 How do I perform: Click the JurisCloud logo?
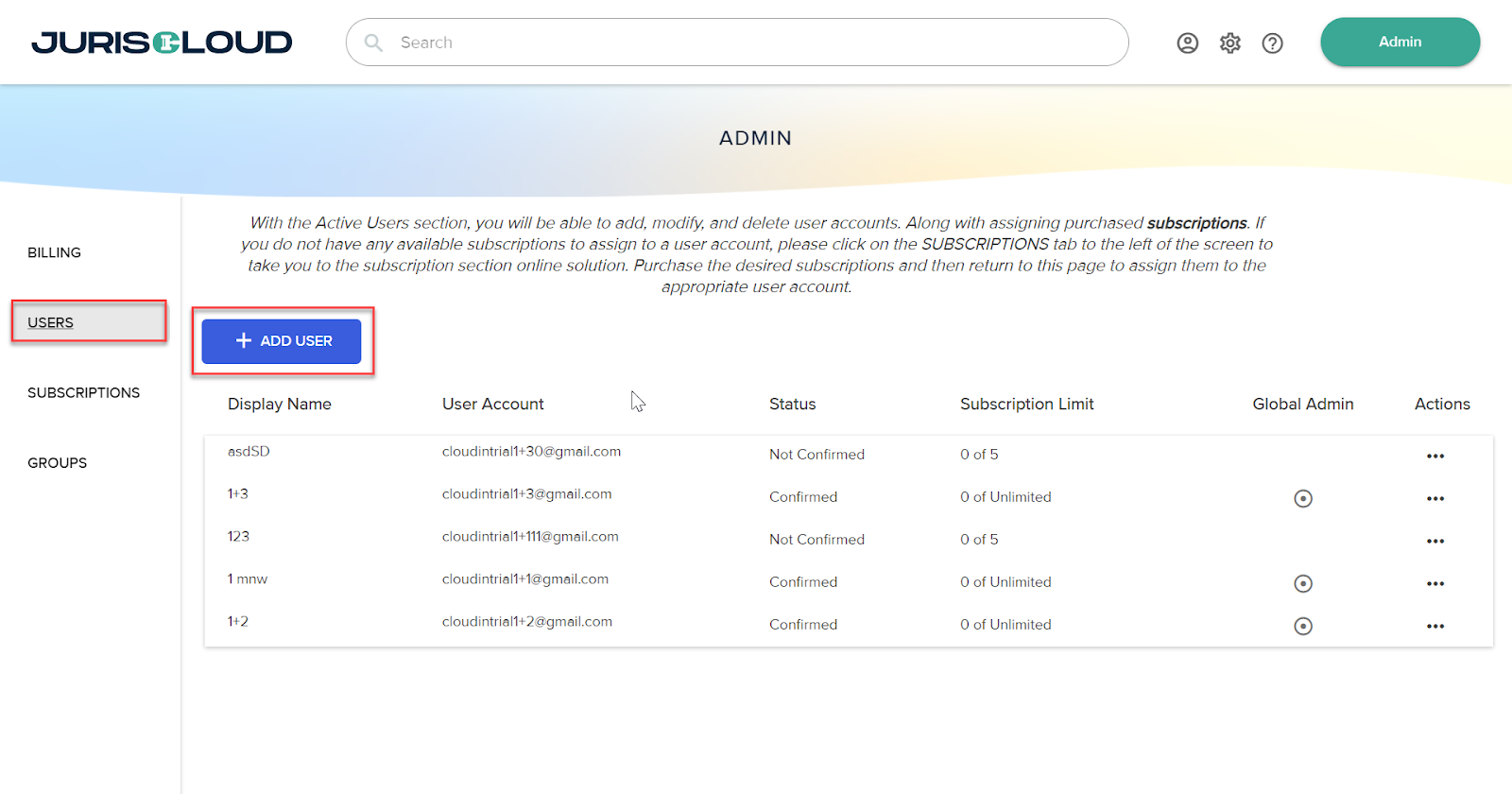point(162,43)
